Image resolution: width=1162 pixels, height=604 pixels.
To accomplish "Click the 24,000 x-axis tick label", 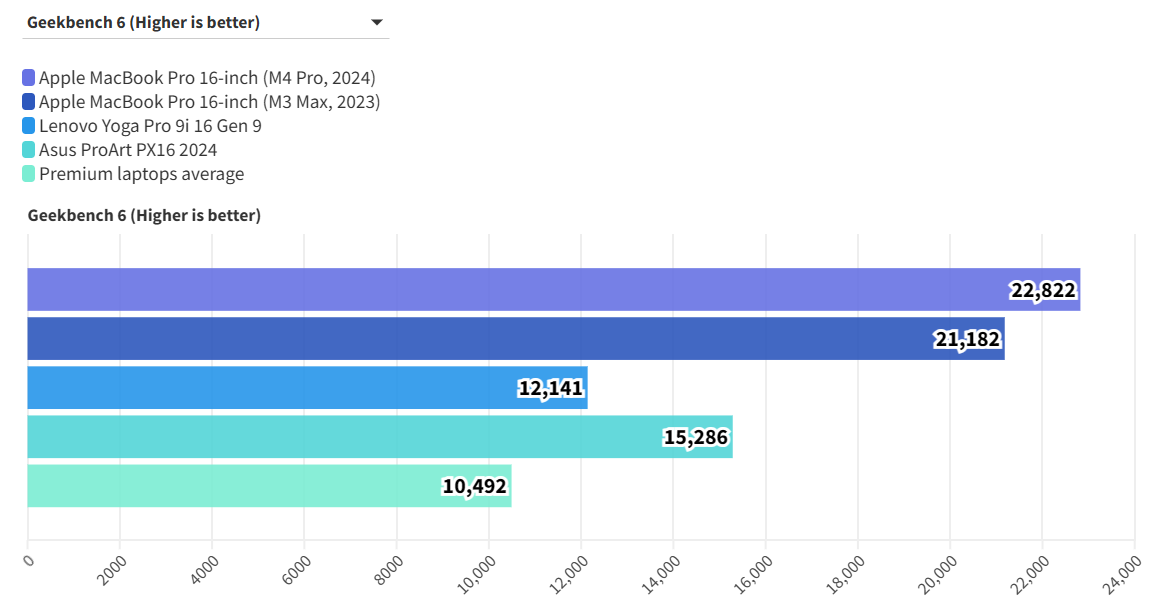I will point(1124,577).
